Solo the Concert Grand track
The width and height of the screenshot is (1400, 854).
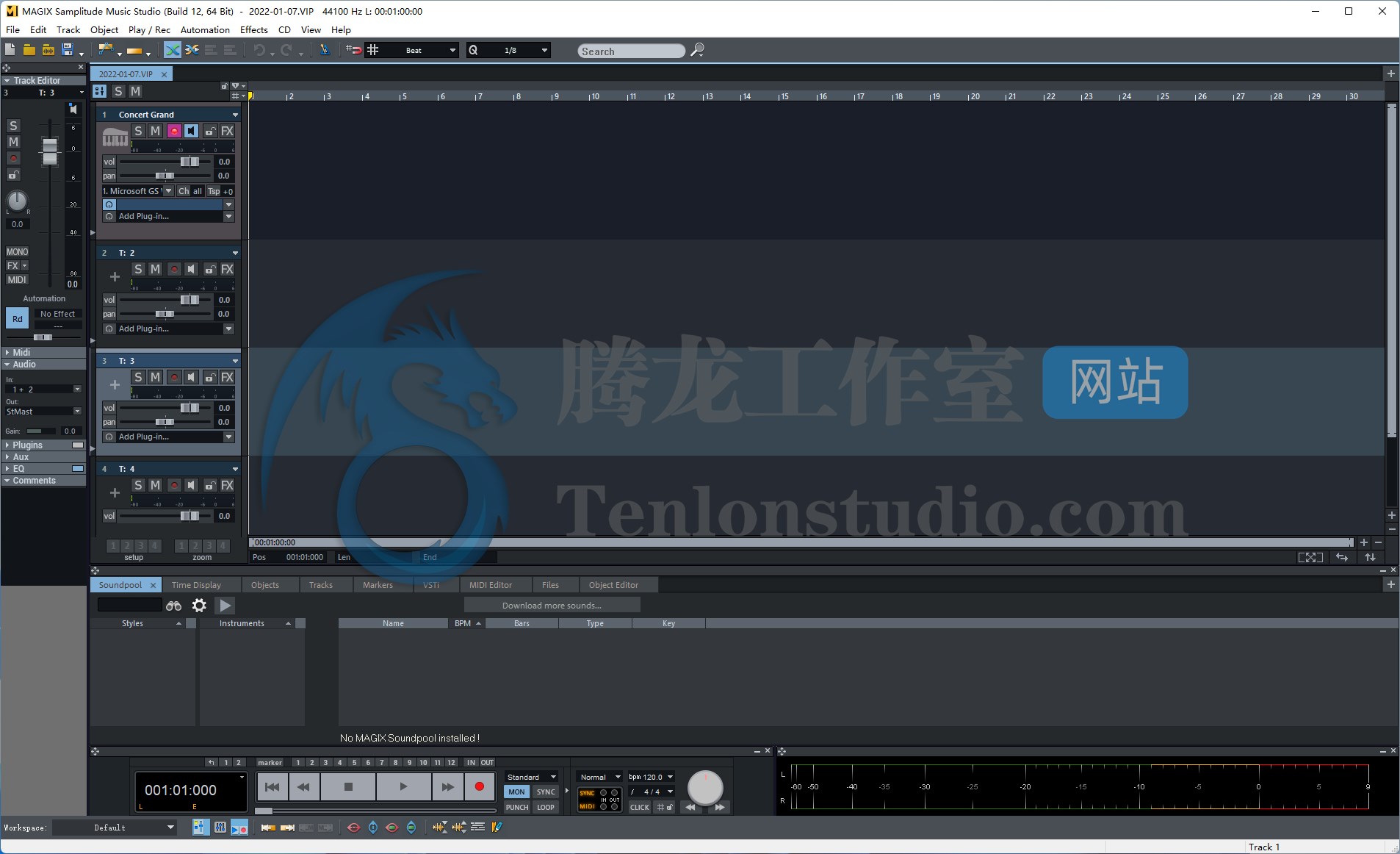(x=138, y=131)
